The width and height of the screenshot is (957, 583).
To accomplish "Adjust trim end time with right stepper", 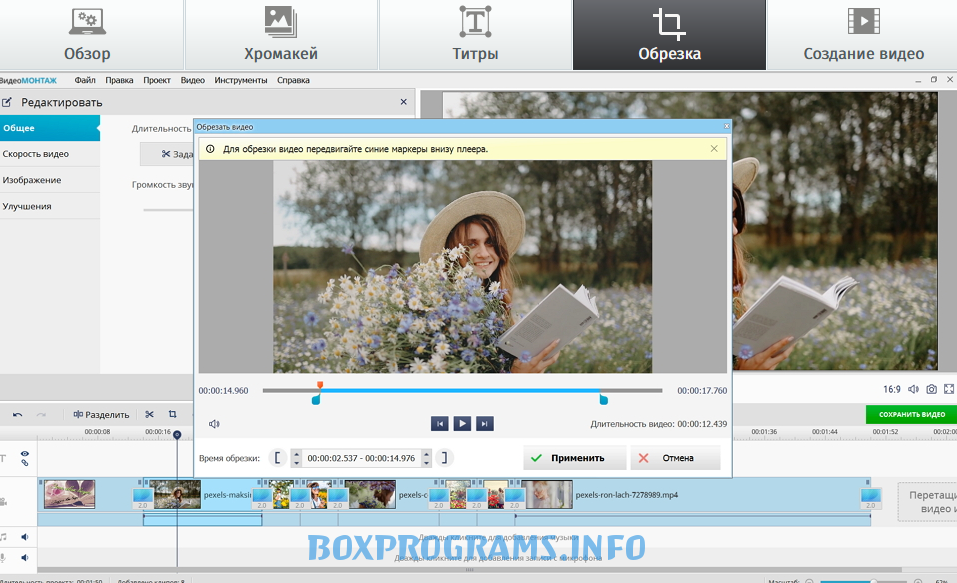I will [x=427, y=458].
